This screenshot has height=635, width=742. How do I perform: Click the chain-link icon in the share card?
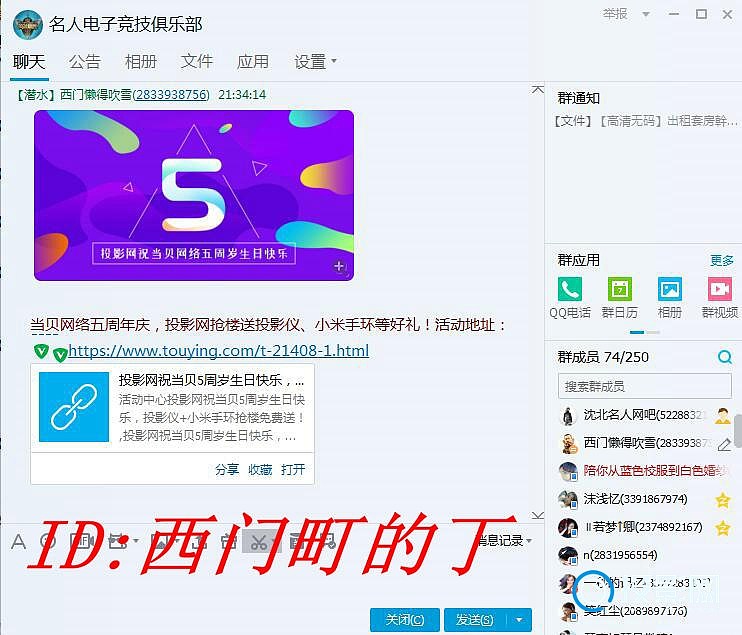[x=74, y=407]
